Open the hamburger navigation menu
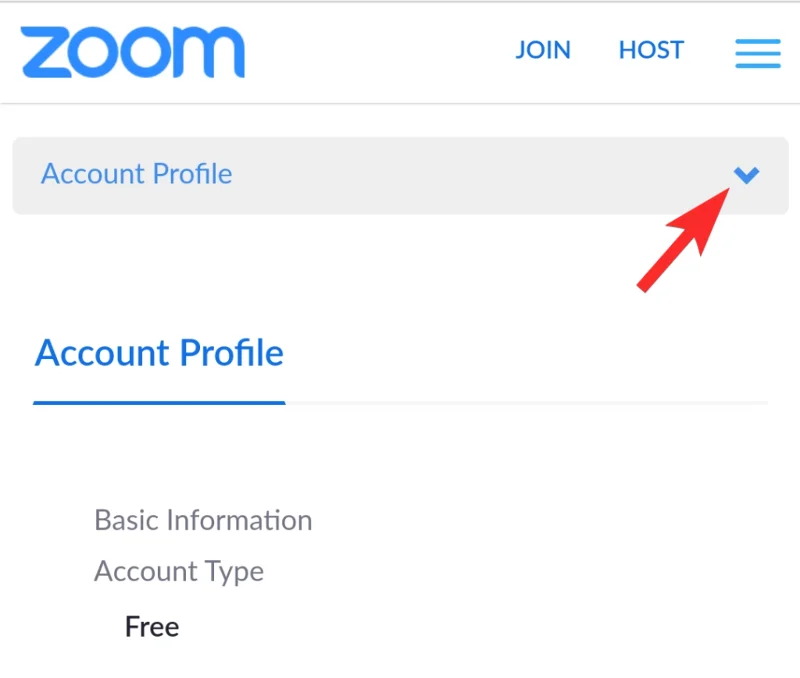 [757, 53]
